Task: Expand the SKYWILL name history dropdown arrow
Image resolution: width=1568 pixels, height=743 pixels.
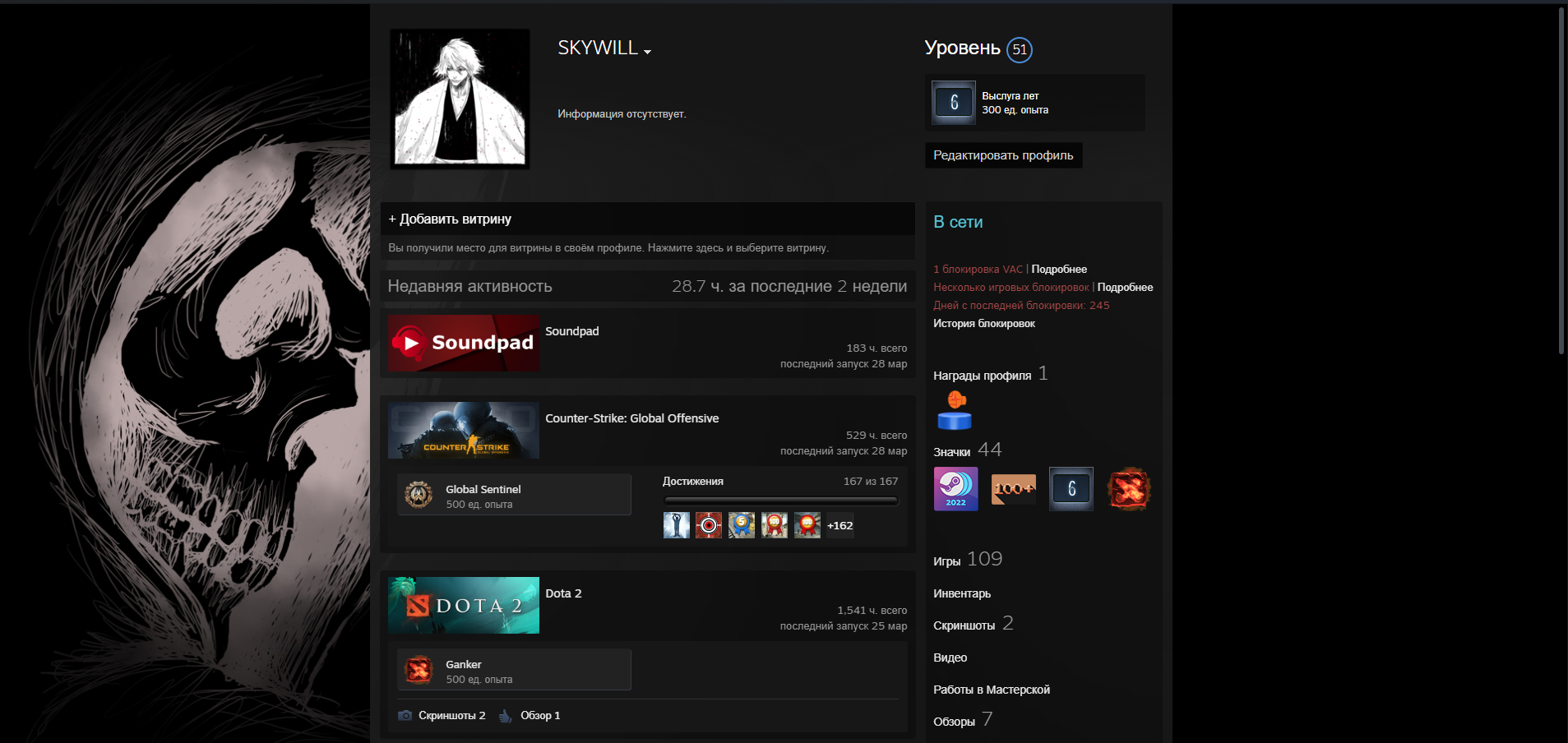Action: click(648, 52)
